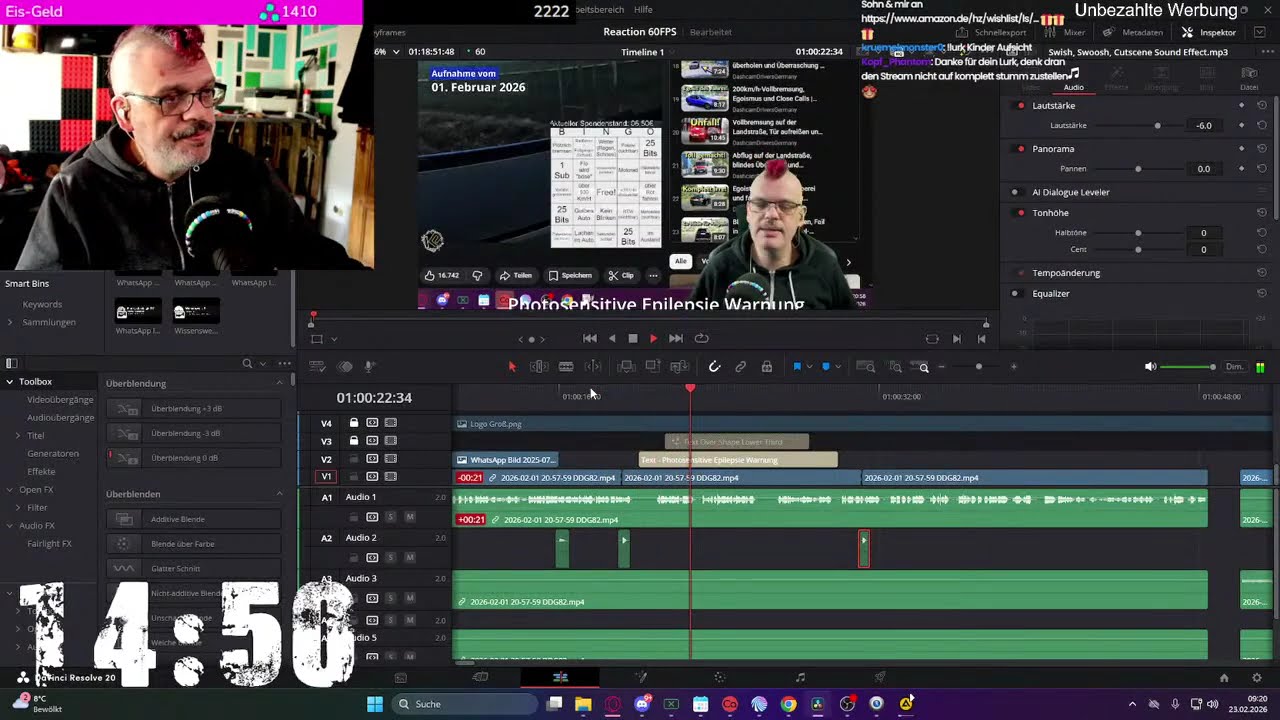The width and height of the screenshot is (1280, 720).
Task: Mute the Audio 1 track
Action: click(x=409, y=517)
